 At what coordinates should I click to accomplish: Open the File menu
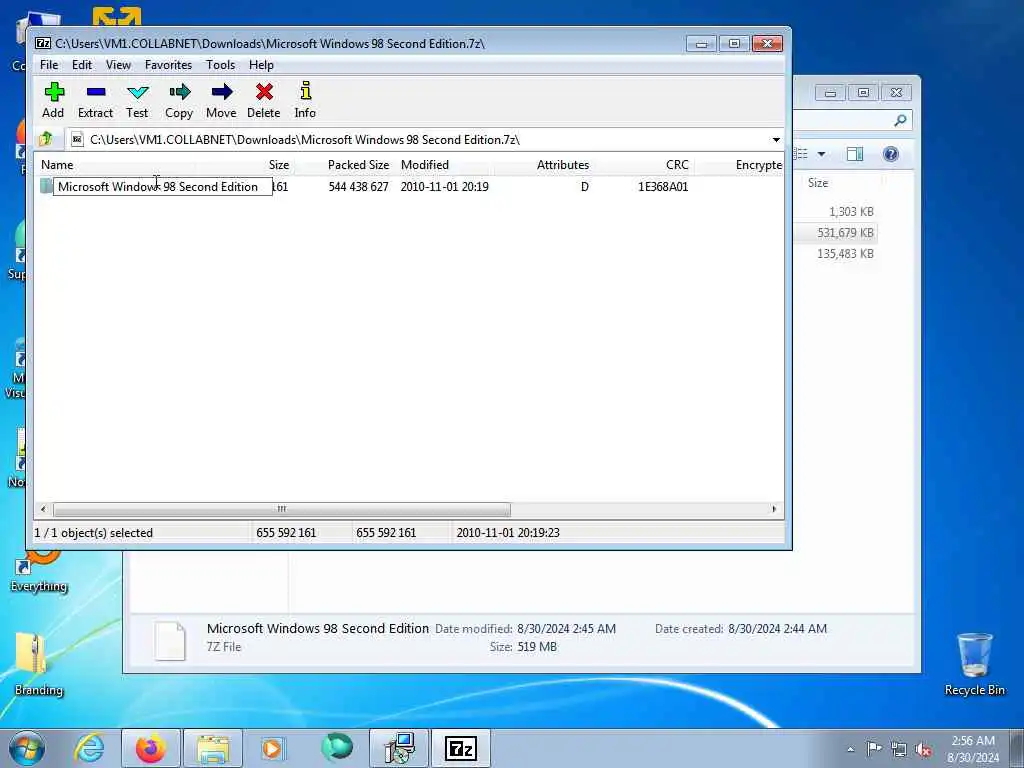pos(49,65)
